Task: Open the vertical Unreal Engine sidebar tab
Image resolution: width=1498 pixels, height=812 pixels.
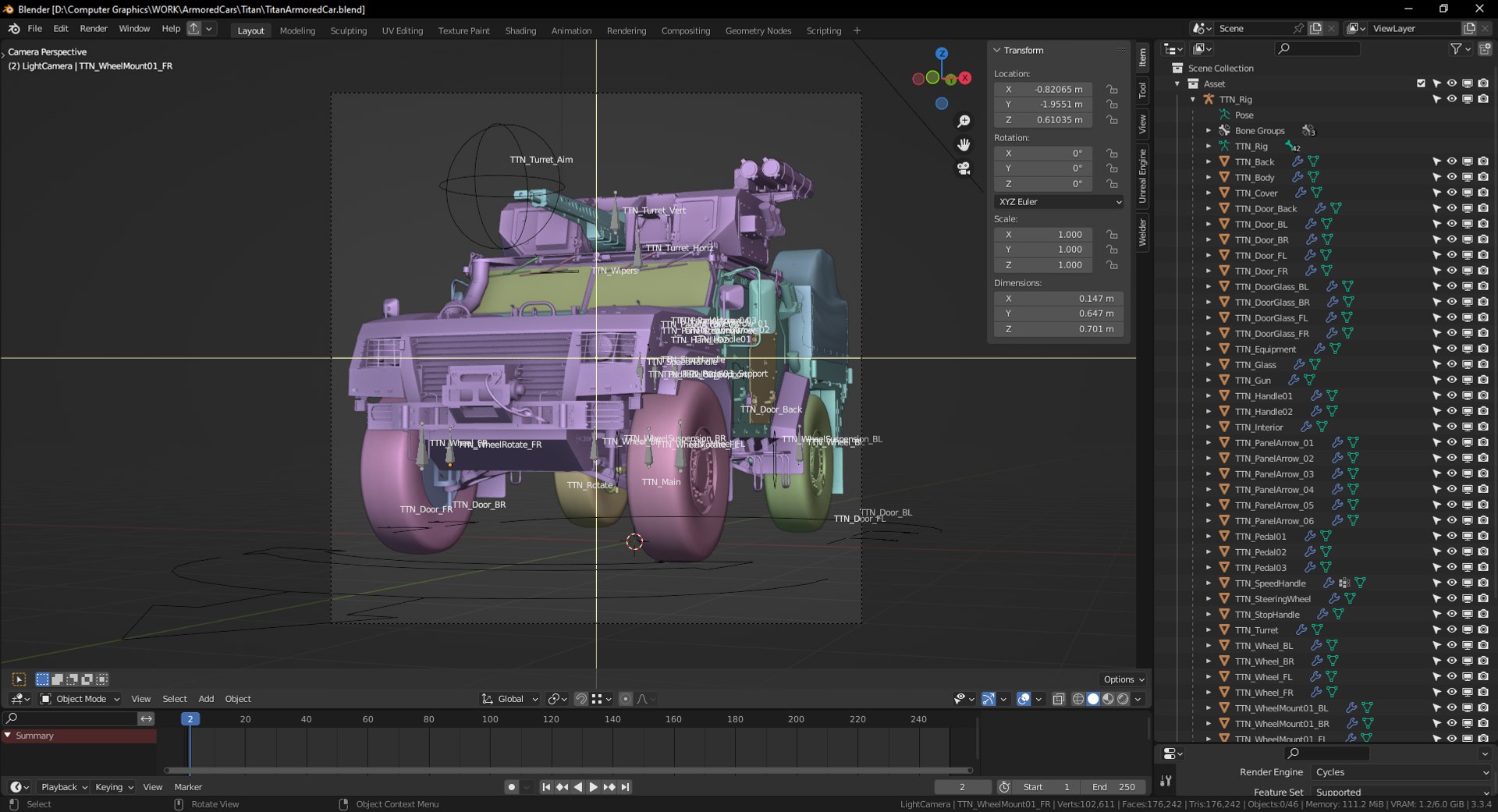Action: pos(1142,176)
